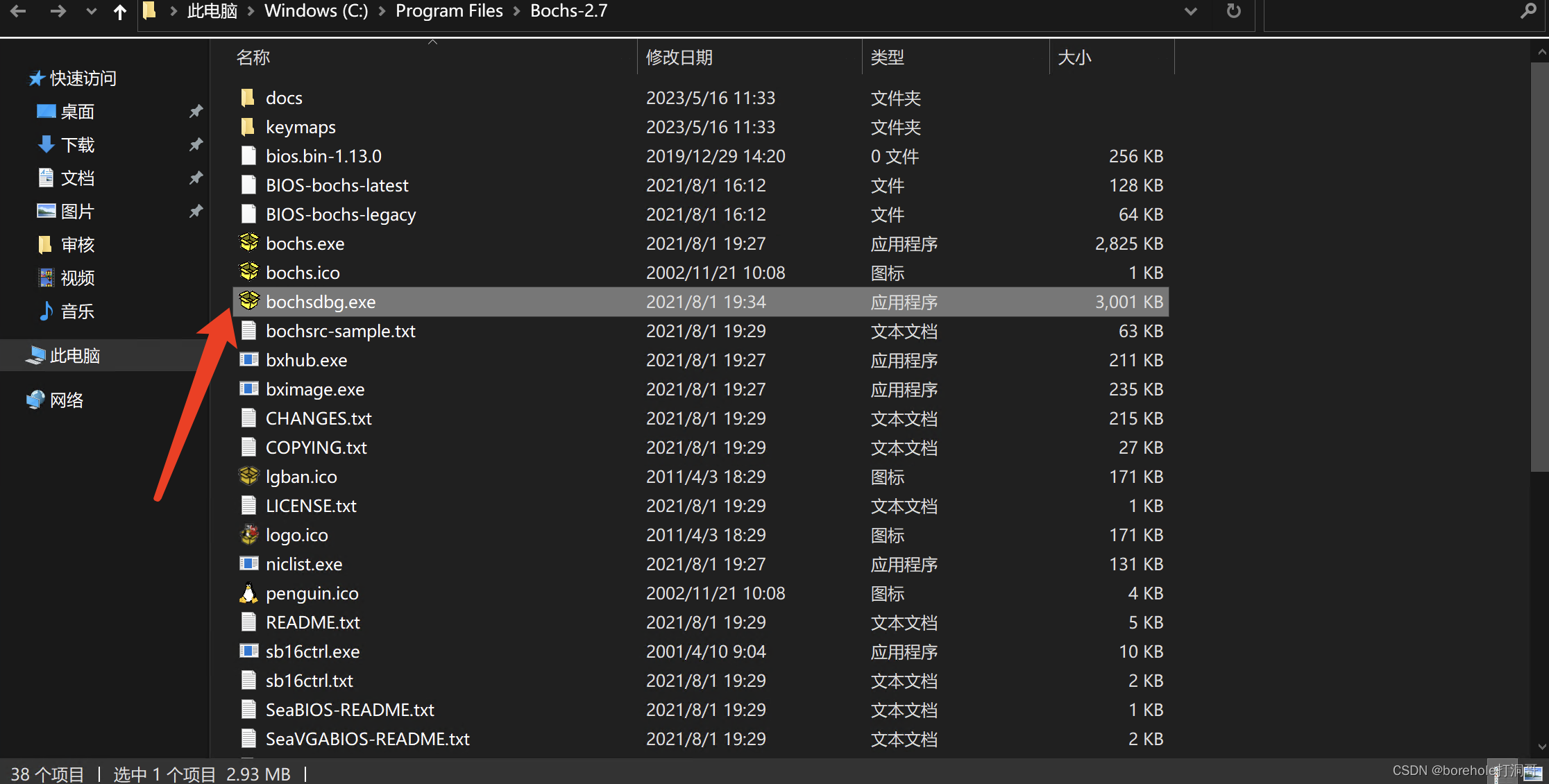Expand the recent locations chevron

91,12
